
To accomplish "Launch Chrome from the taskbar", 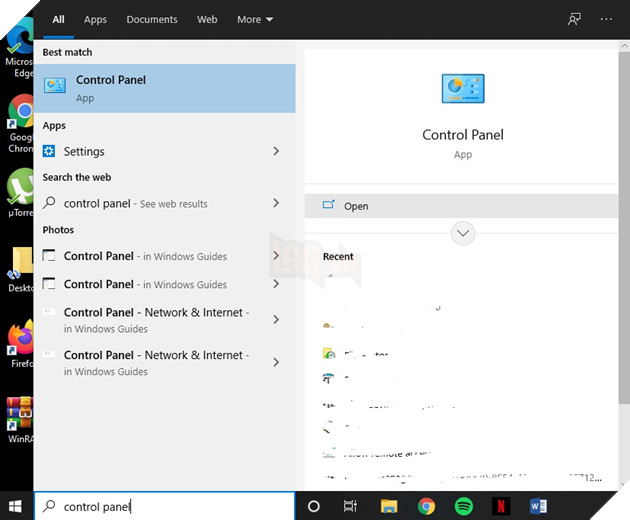I will (x=426, y=506).
